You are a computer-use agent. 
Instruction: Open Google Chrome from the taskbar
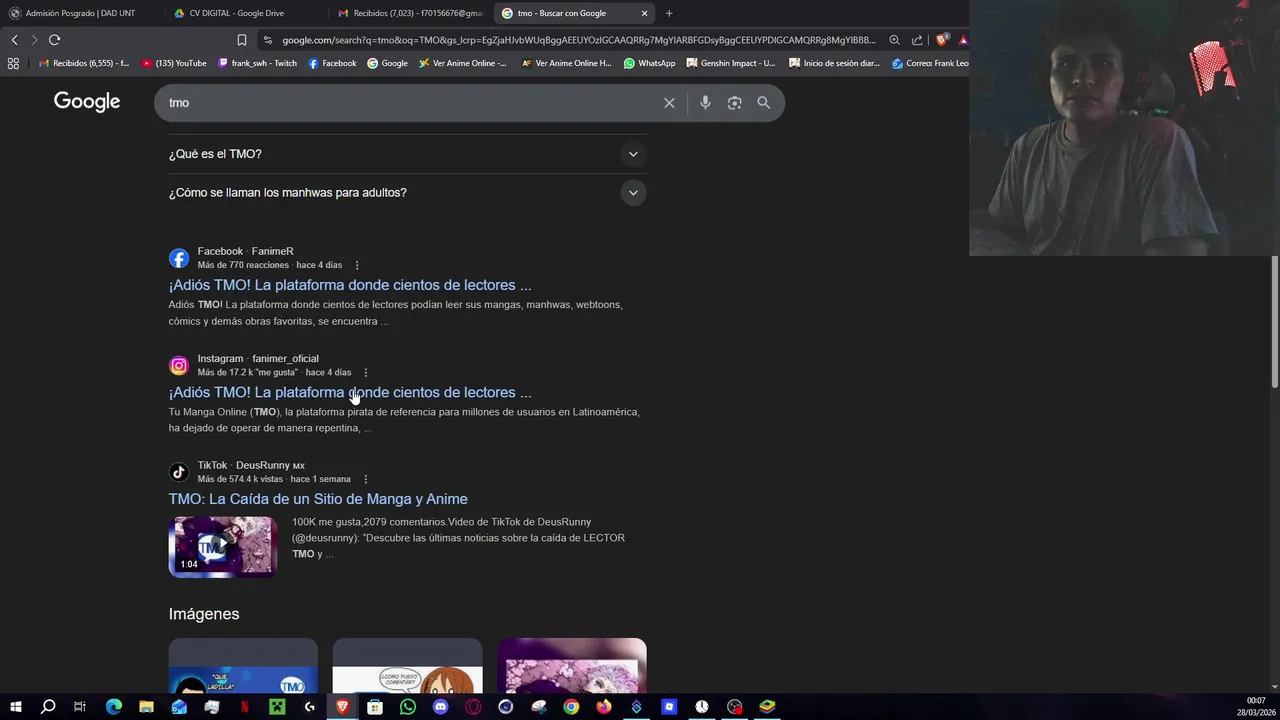(x=571, y=707)
